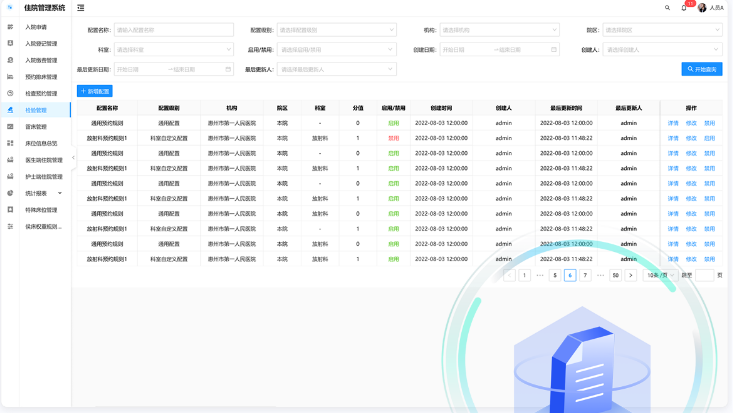The height and width of the screenshot is (413, 733).
Task: Click the 配置名称 column header in table
Action: (107, 108)
